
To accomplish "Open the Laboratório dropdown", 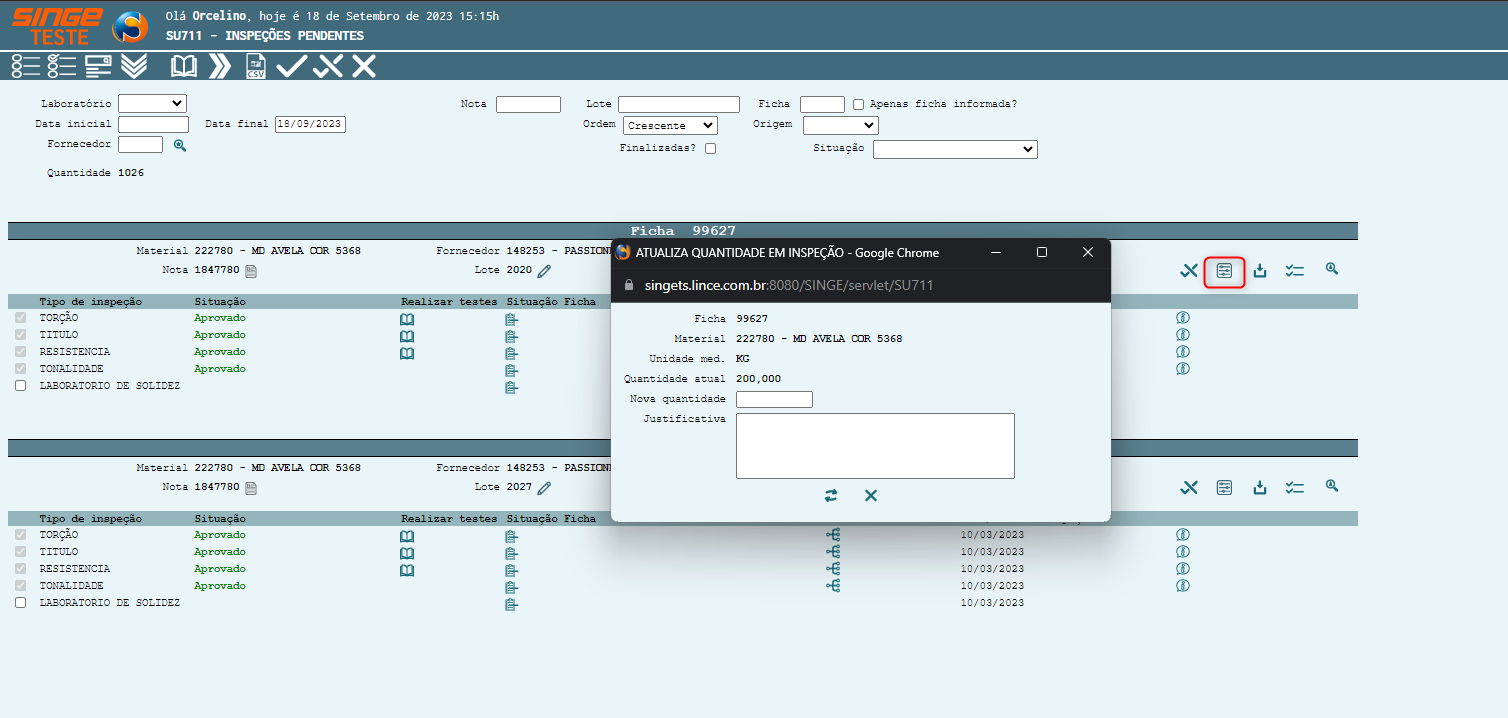I will click(x=152, y=103).
